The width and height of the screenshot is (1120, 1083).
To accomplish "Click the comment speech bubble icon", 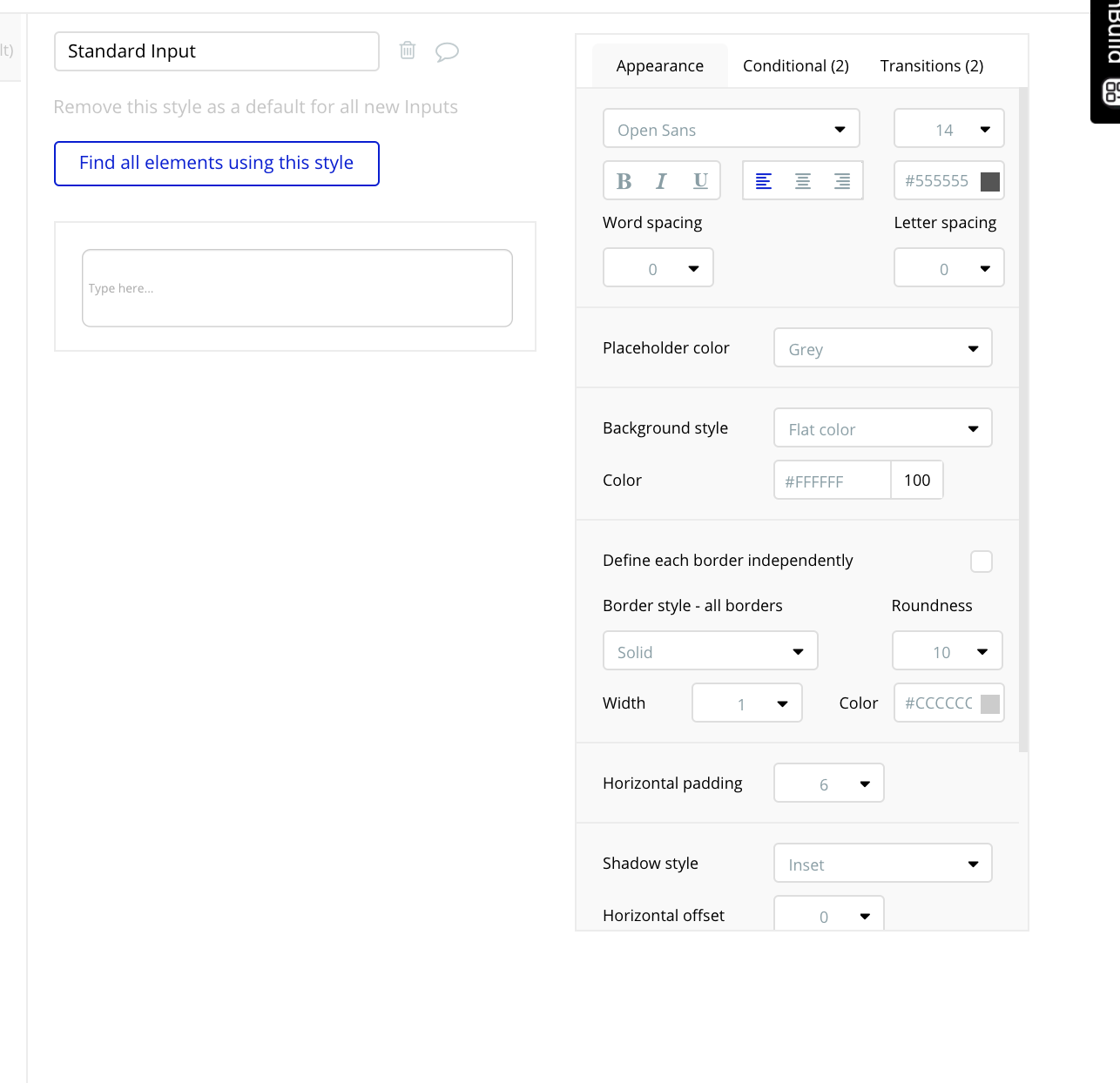I will [447, 51].
